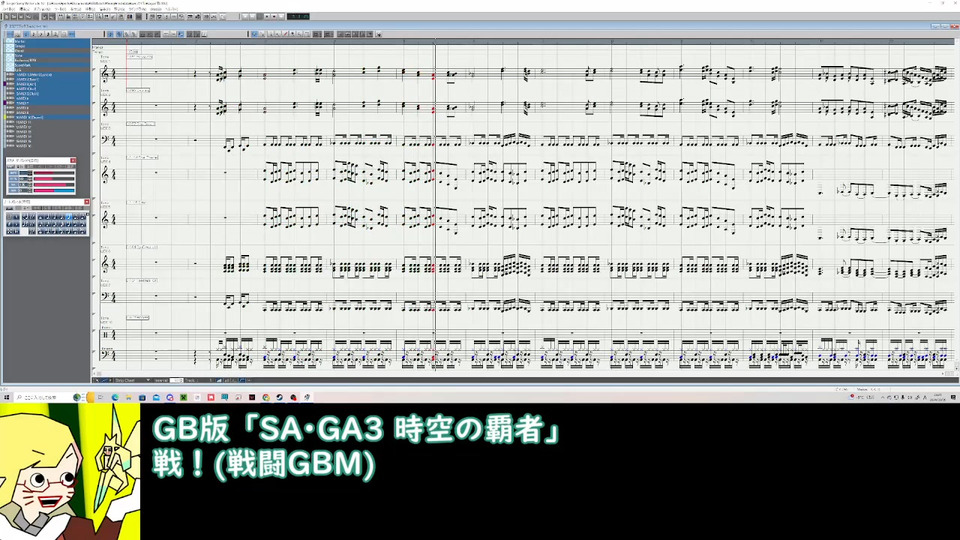
Task: Select the Tempo row in track list
Action: point(49,47)
